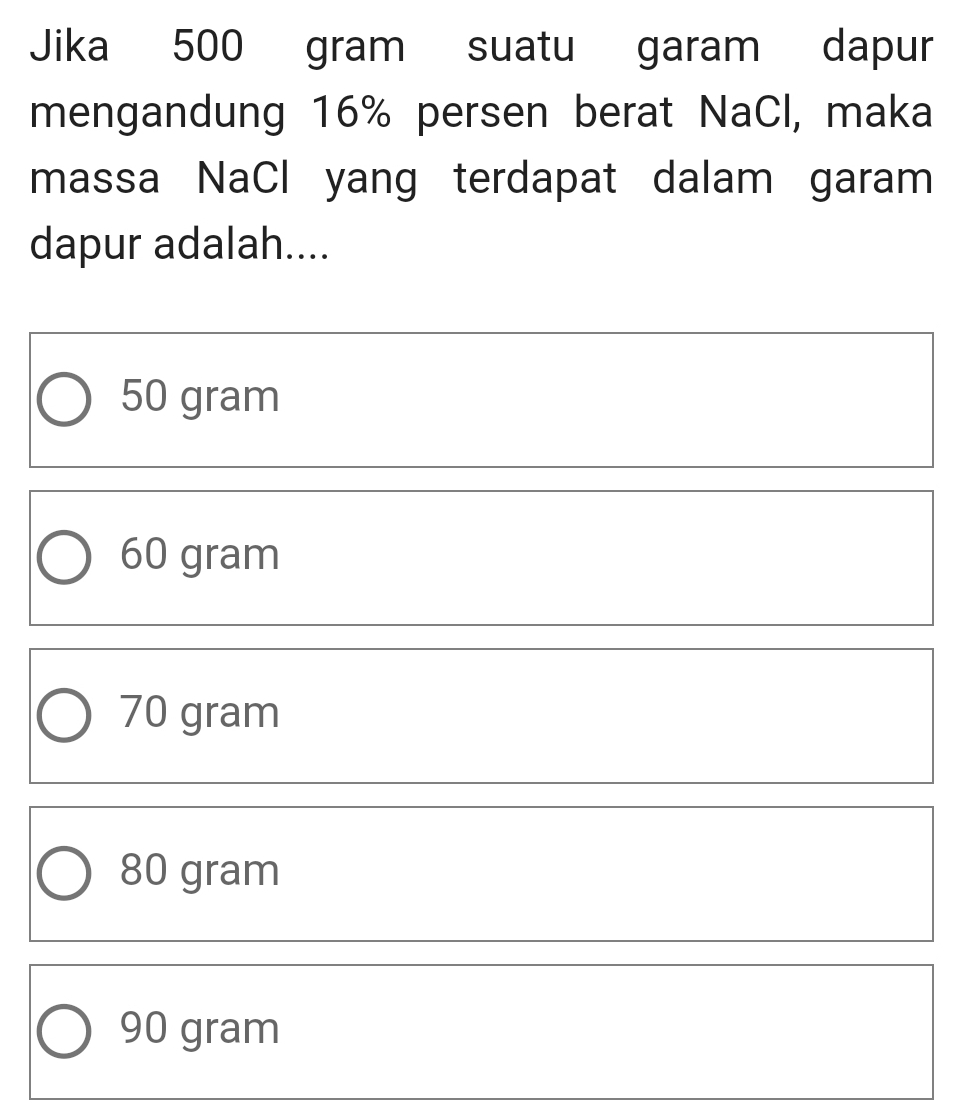962x1109 pixels.
Task: Click the first answer box border
Action: click(480, 333)
